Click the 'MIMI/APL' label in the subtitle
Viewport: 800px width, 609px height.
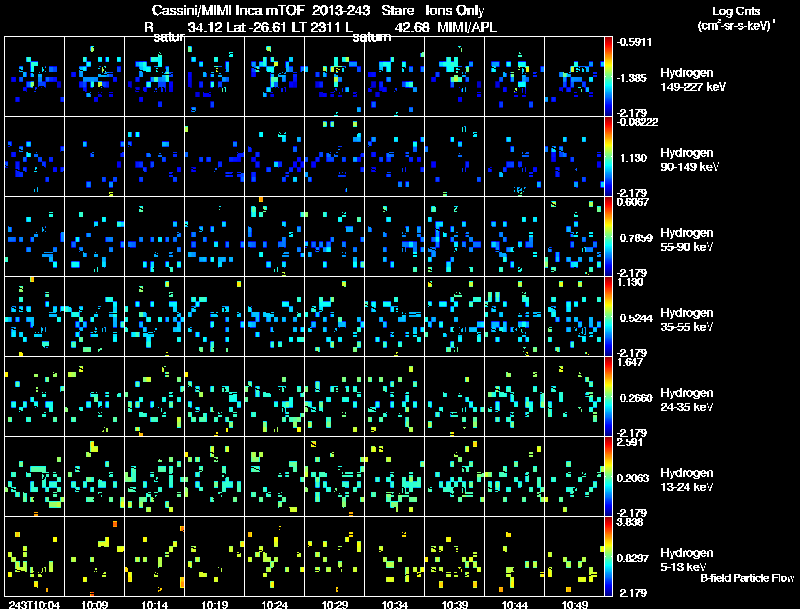pos(467,27)
